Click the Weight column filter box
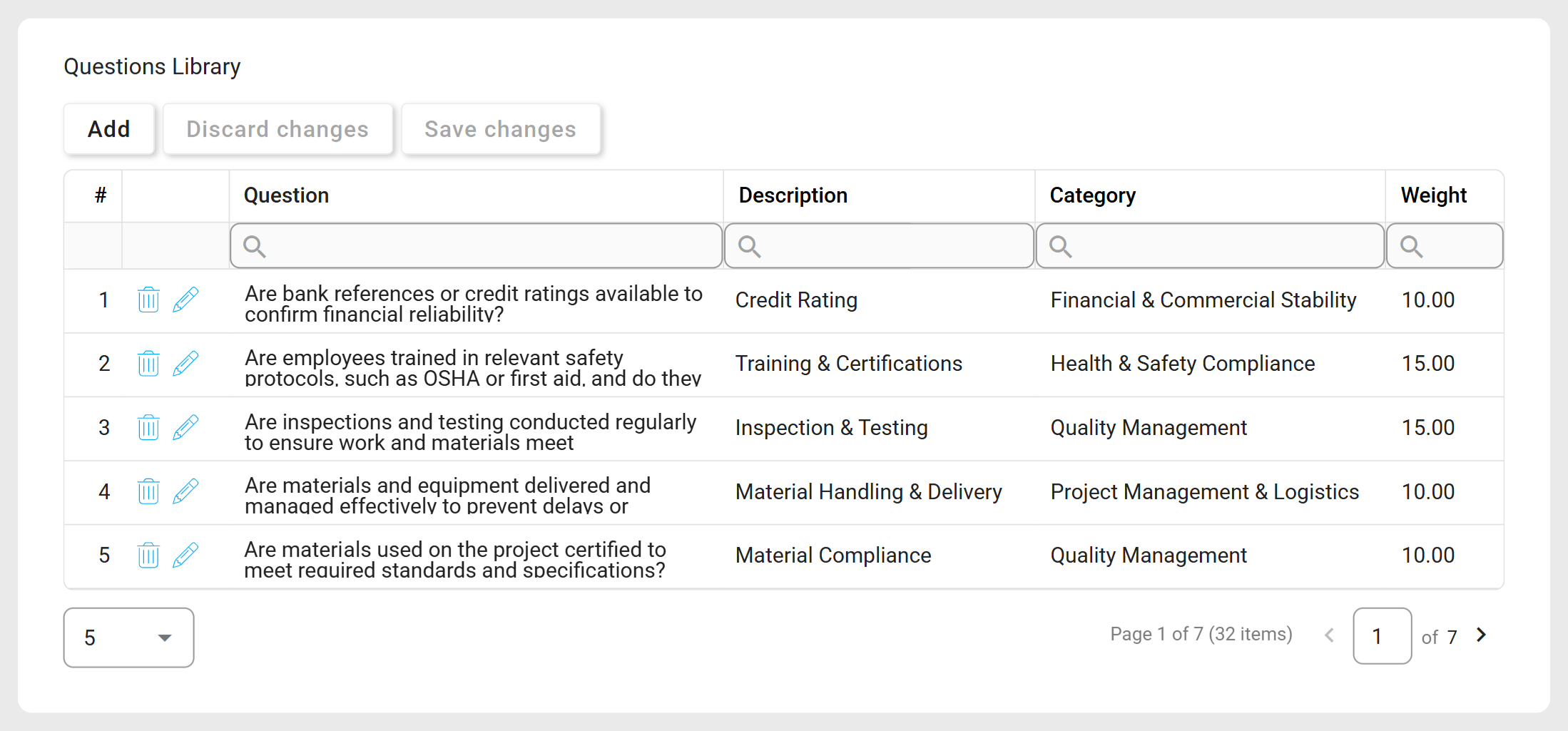This screenshot has width=1568, height=731. pos(1445,246)
